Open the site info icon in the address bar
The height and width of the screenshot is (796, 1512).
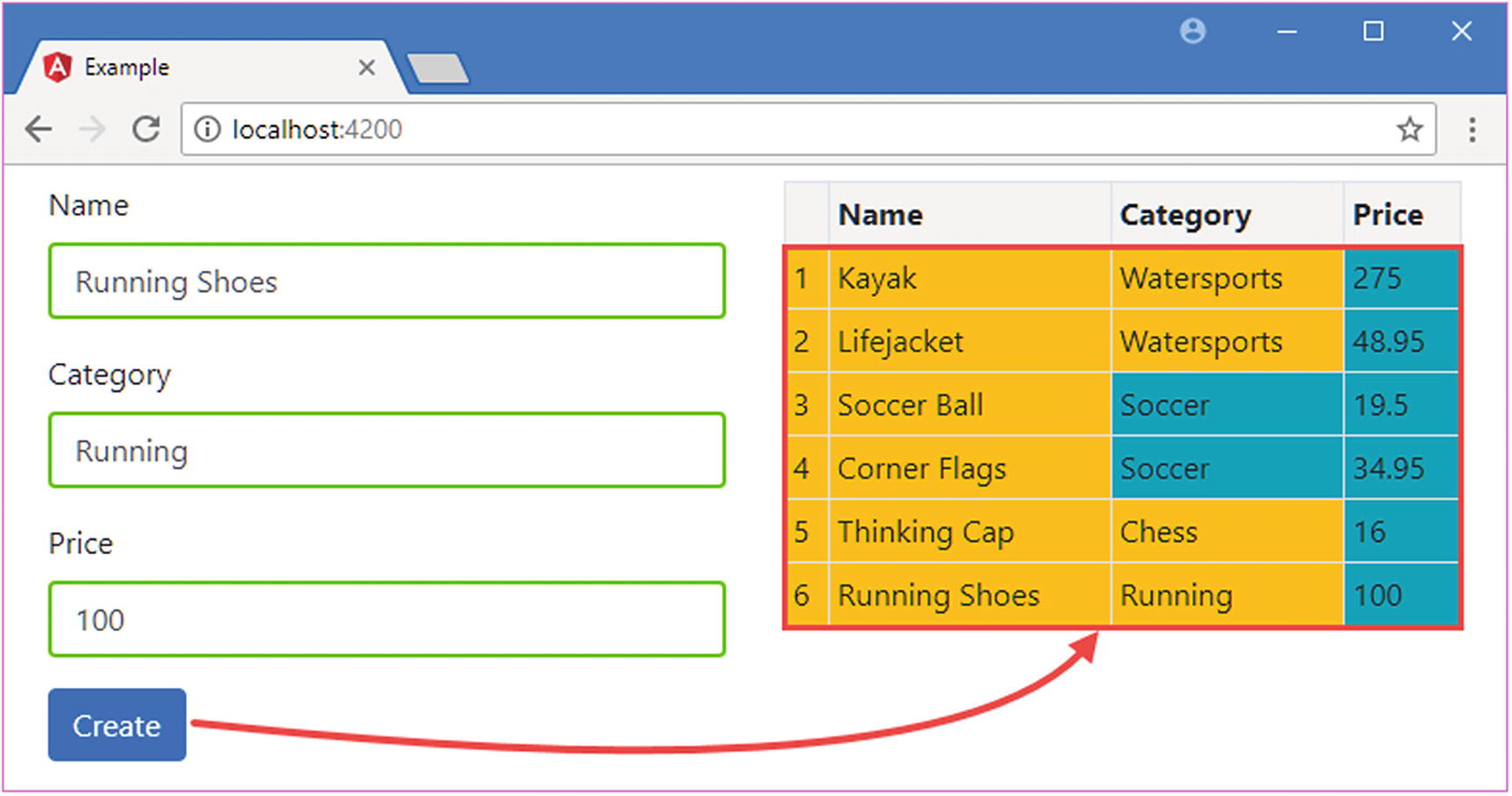207,130
